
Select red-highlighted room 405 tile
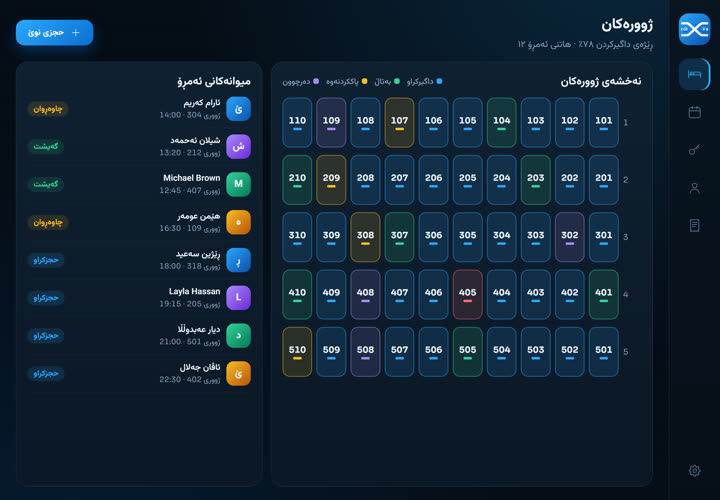click(467, 295)
